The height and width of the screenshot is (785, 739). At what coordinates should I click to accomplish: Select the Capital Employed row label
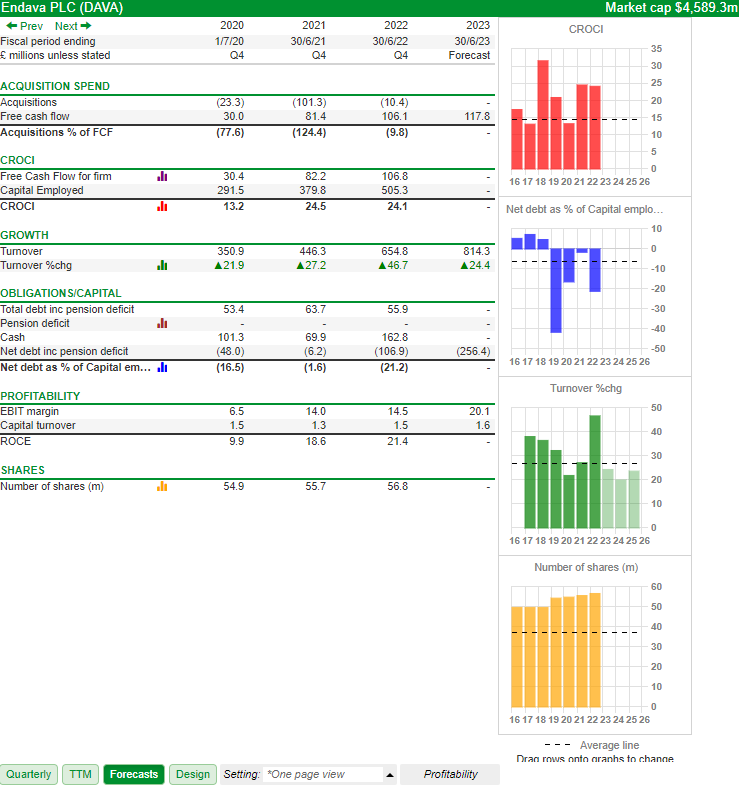[x=42, y=190]
